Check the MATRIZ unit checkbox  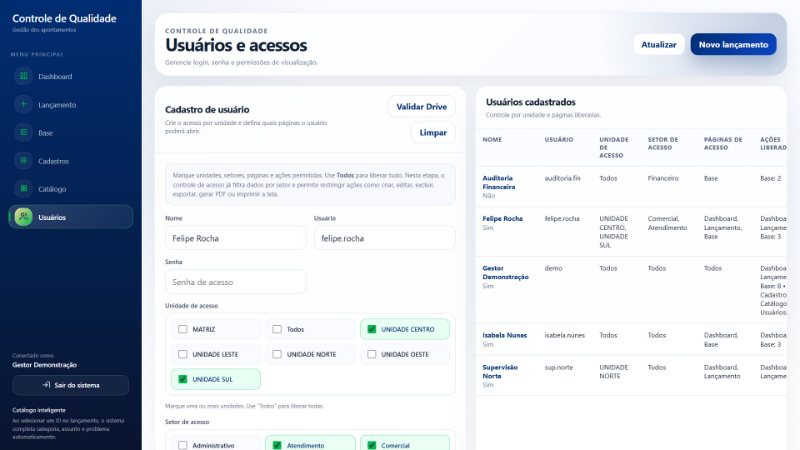coord(183,329)
